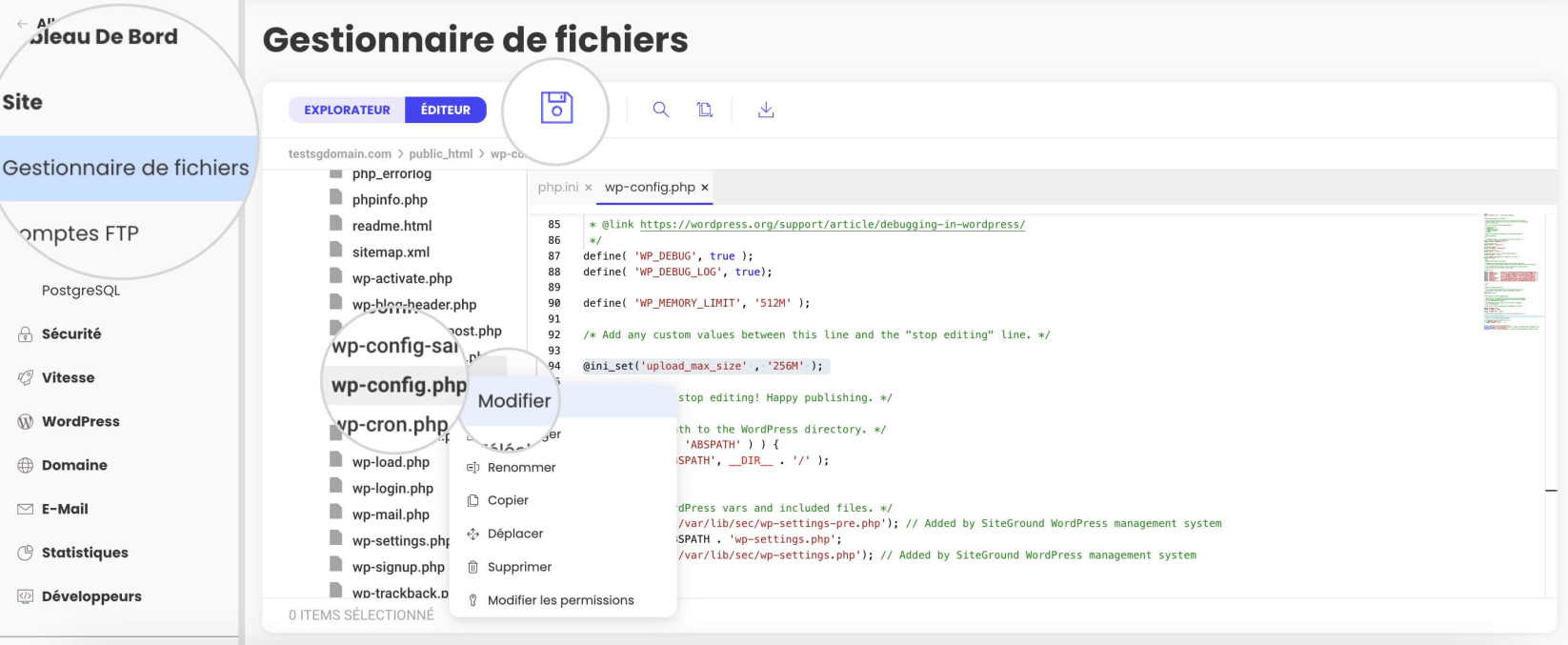Click the Statistiques pie chart icon
Viewport: 1568px width, 645px height.
pyautogui.click(x=25, y=553)
